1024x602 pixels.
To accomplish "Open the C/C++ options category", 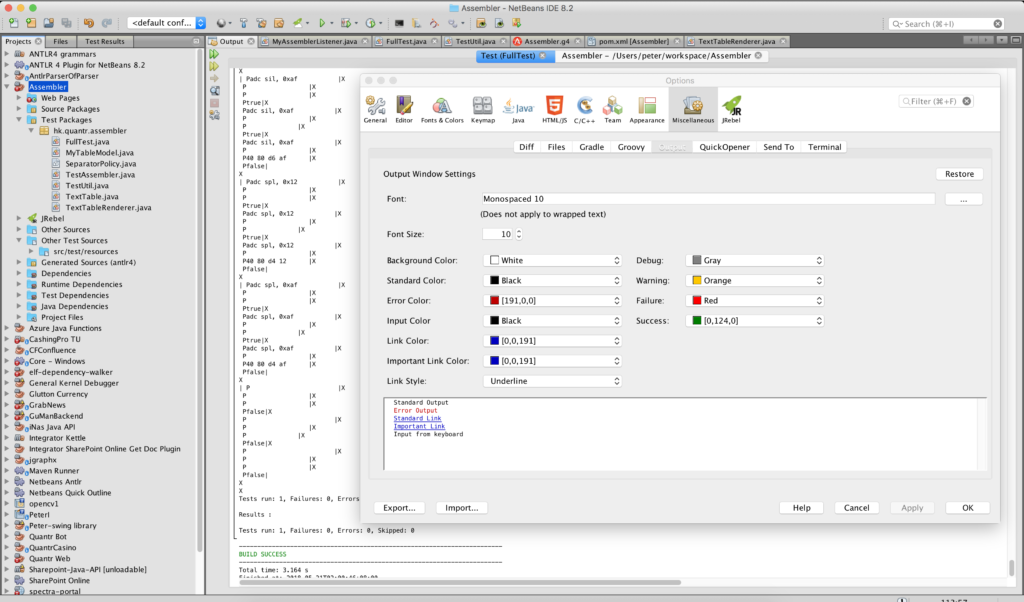I will pyautogui.click(x=584, y=109).
